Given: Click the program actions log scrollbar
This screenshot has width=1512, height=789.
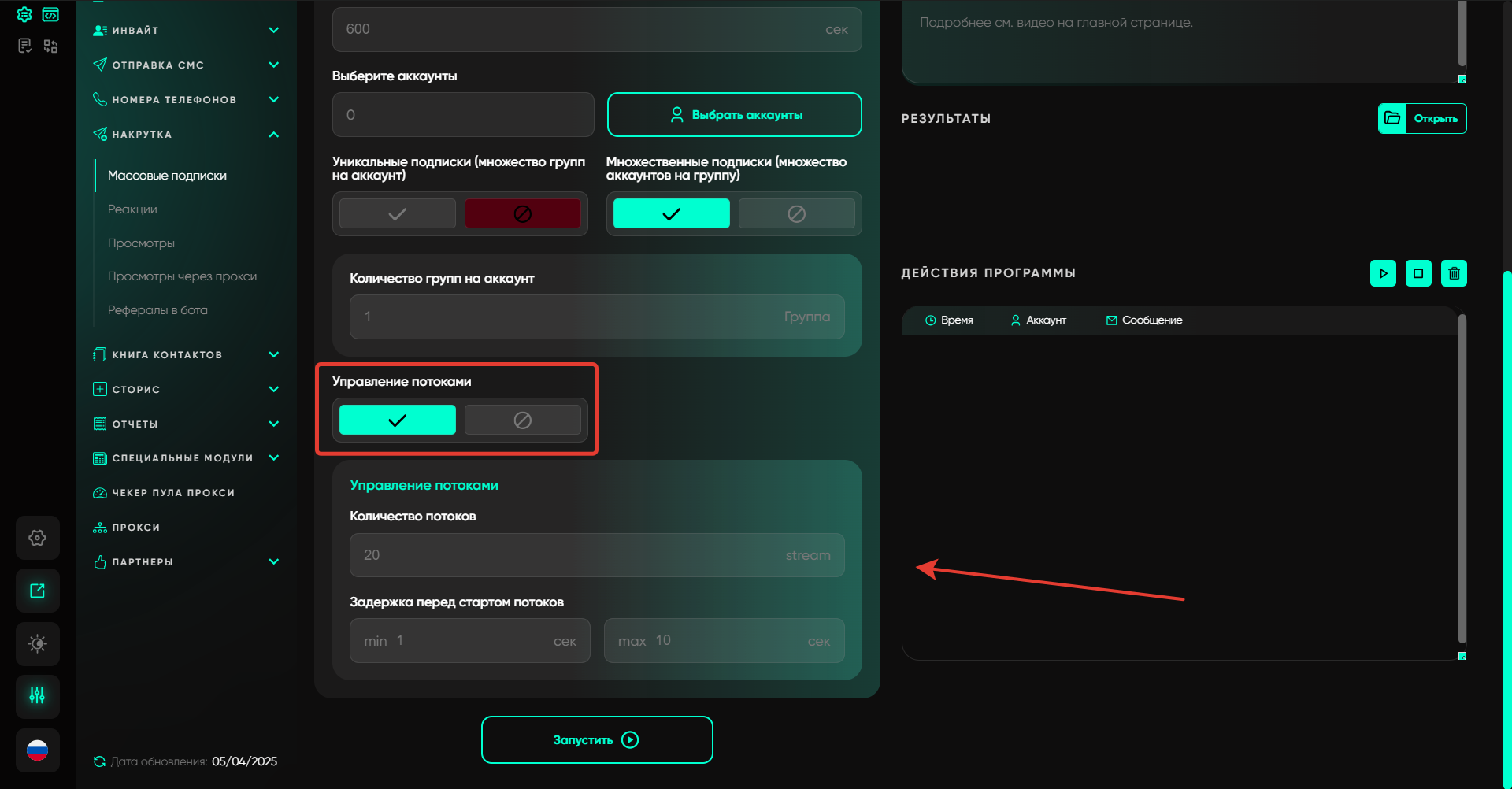Looking at the screenshot, I should pyautogui.click(x=1462, y=479).
